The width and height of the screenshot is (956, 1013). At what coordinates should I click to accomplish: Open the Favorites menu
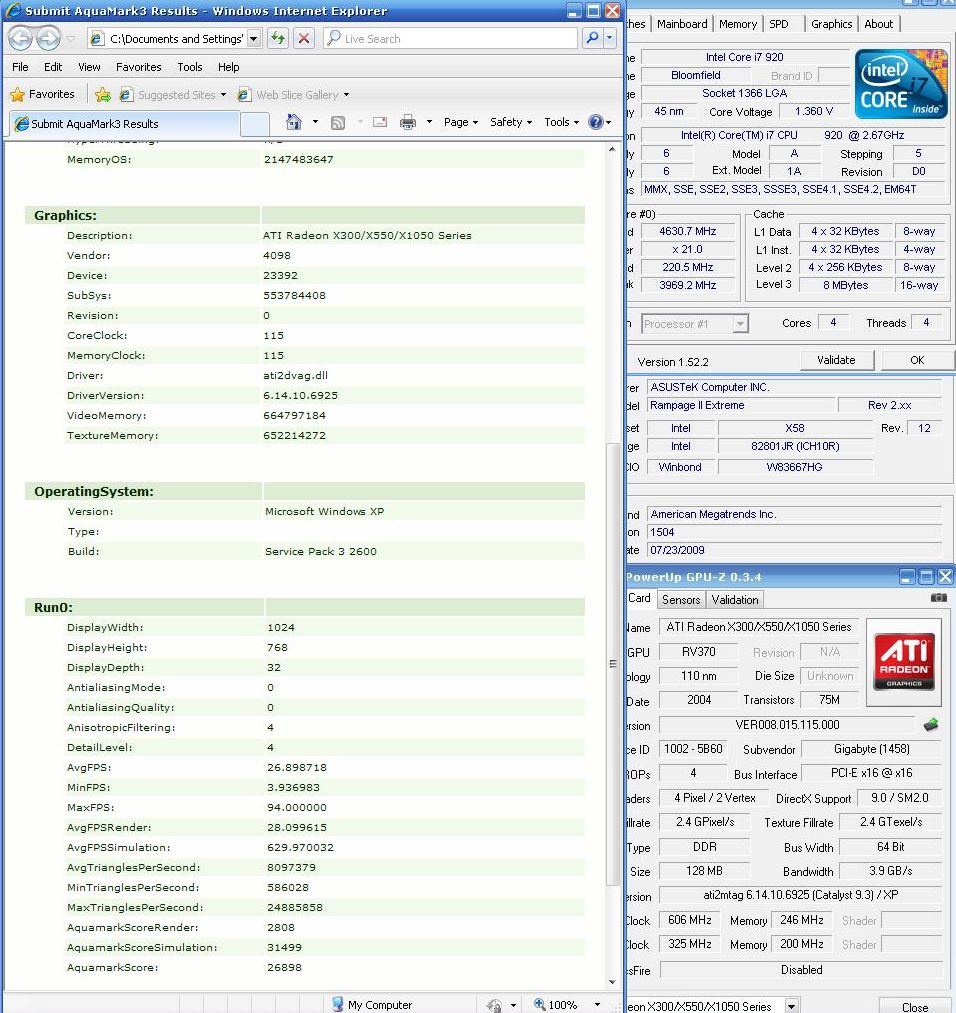[138, 67]
